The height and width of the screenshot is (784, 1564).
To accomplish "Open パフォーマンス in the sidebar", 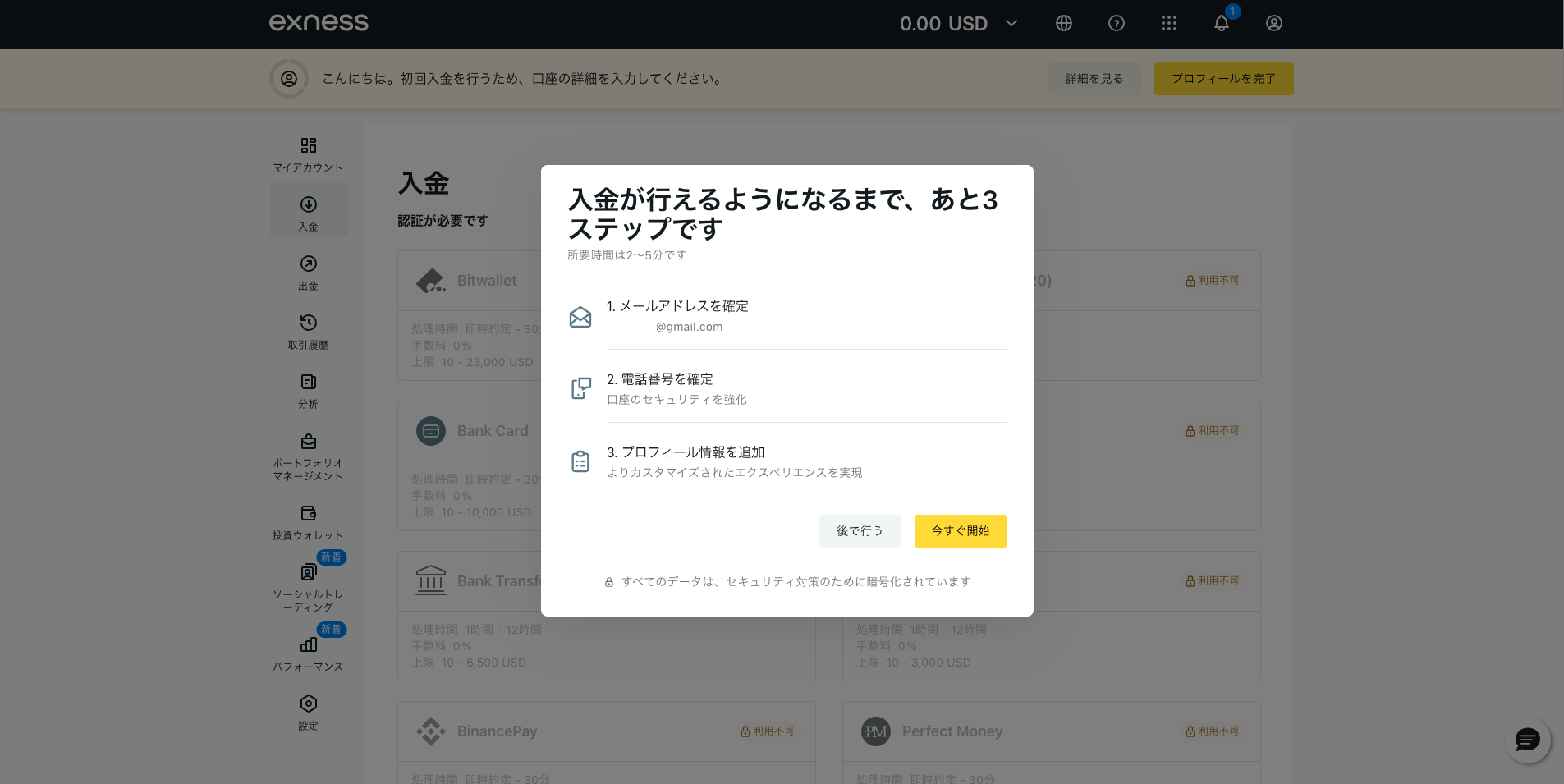I will 308,653.
